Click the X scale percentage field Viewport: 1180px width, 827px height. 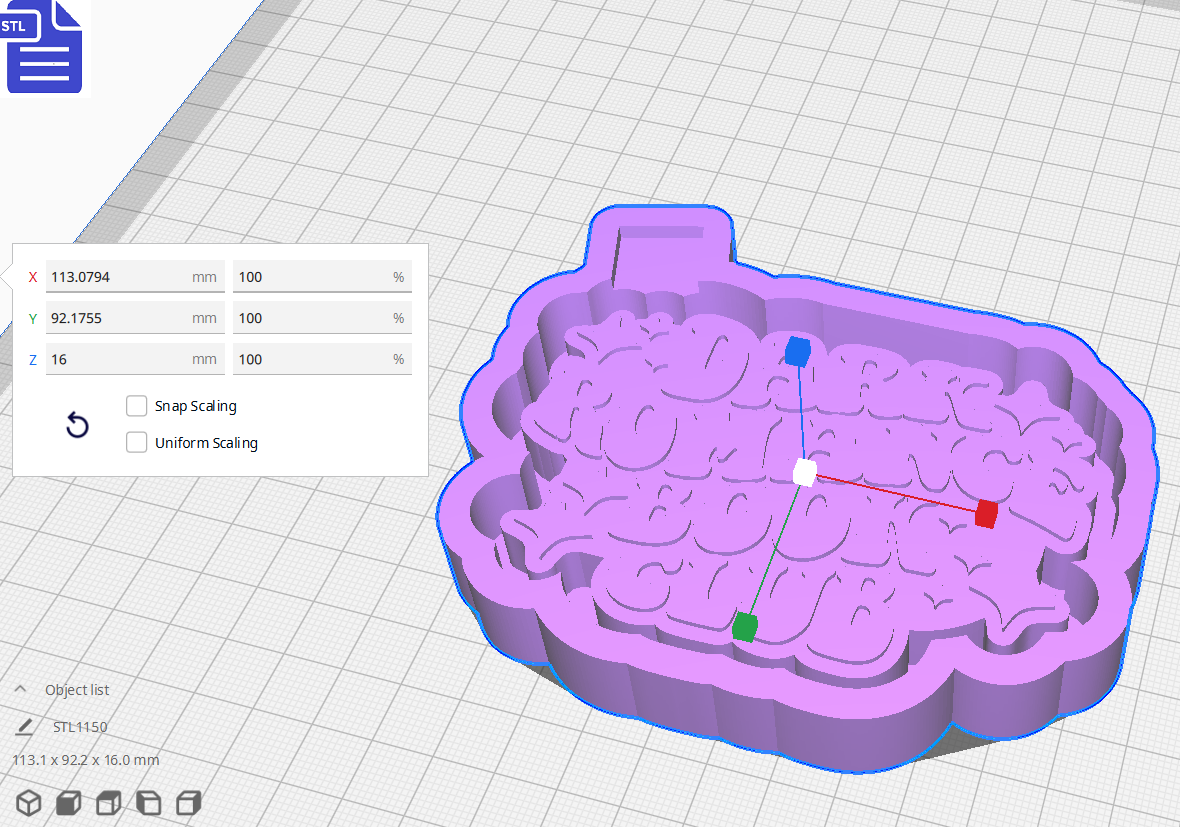(x=310, y=277)
